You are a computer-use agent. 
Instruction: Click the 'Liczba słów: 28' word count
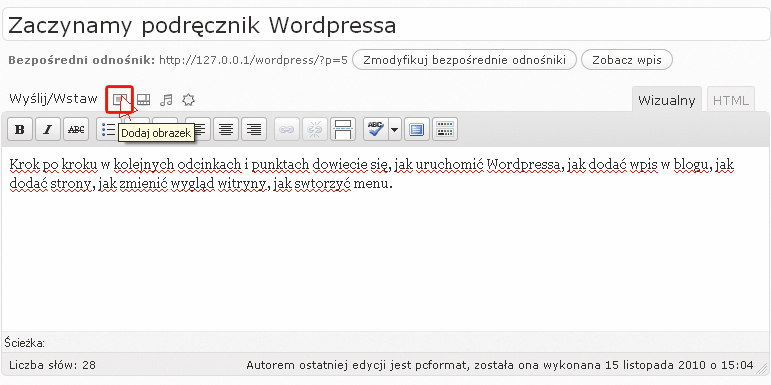coord(53,365)
